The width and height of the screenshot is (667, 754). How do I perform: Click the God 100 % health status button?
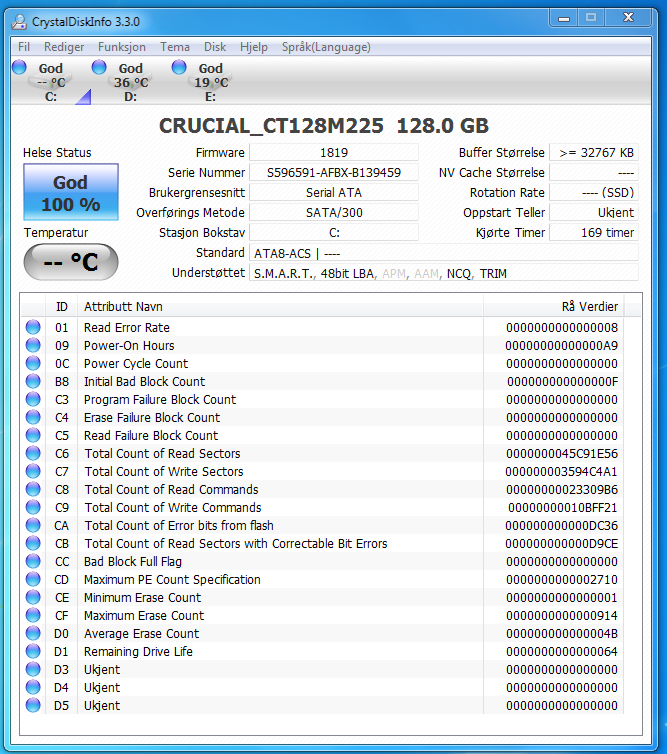71,192
